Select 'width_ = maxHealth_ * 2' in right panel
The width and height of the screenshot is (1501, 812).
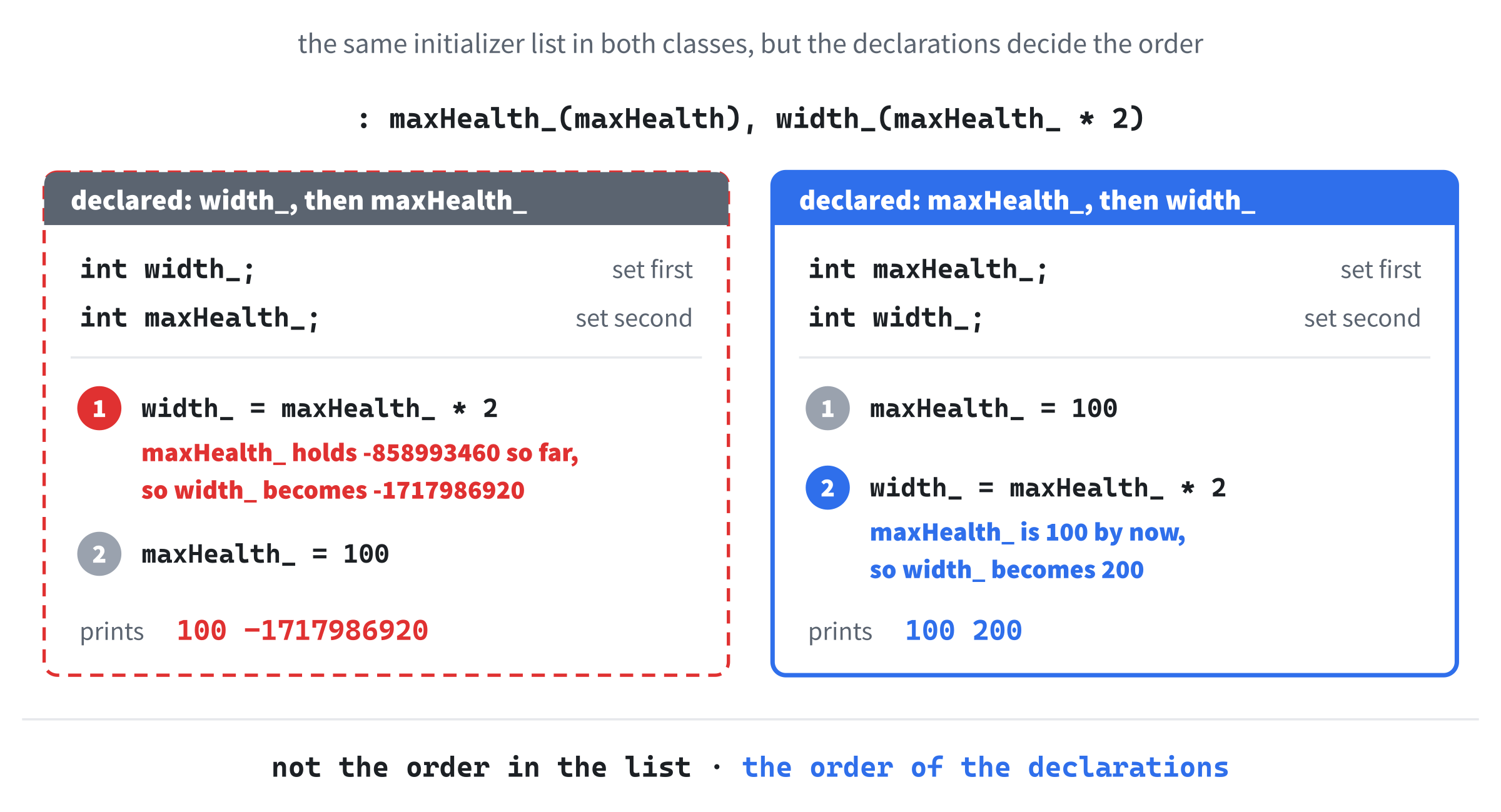point(1048,488)
